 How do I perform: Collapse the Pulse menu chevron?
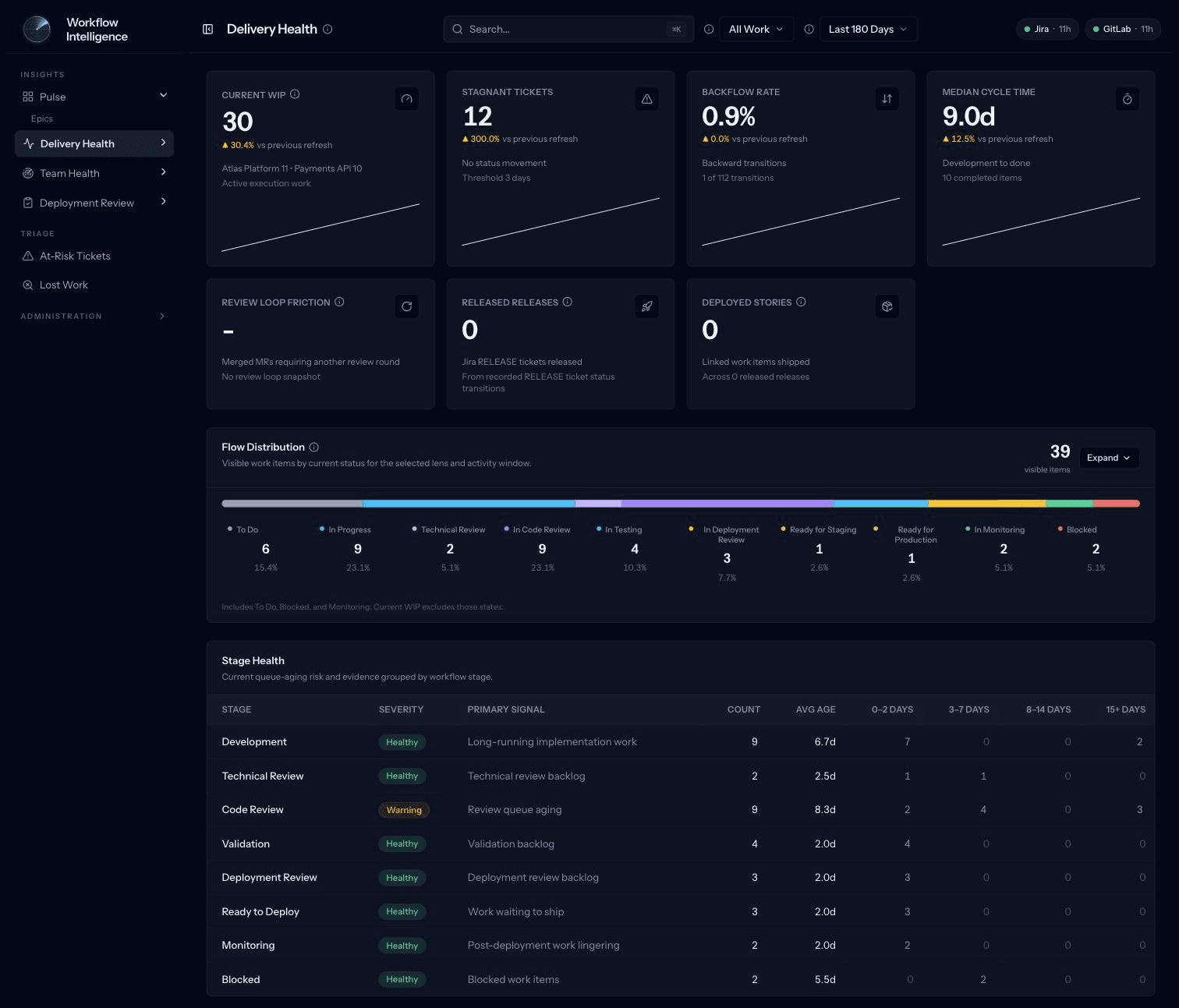tap(163, 96)
